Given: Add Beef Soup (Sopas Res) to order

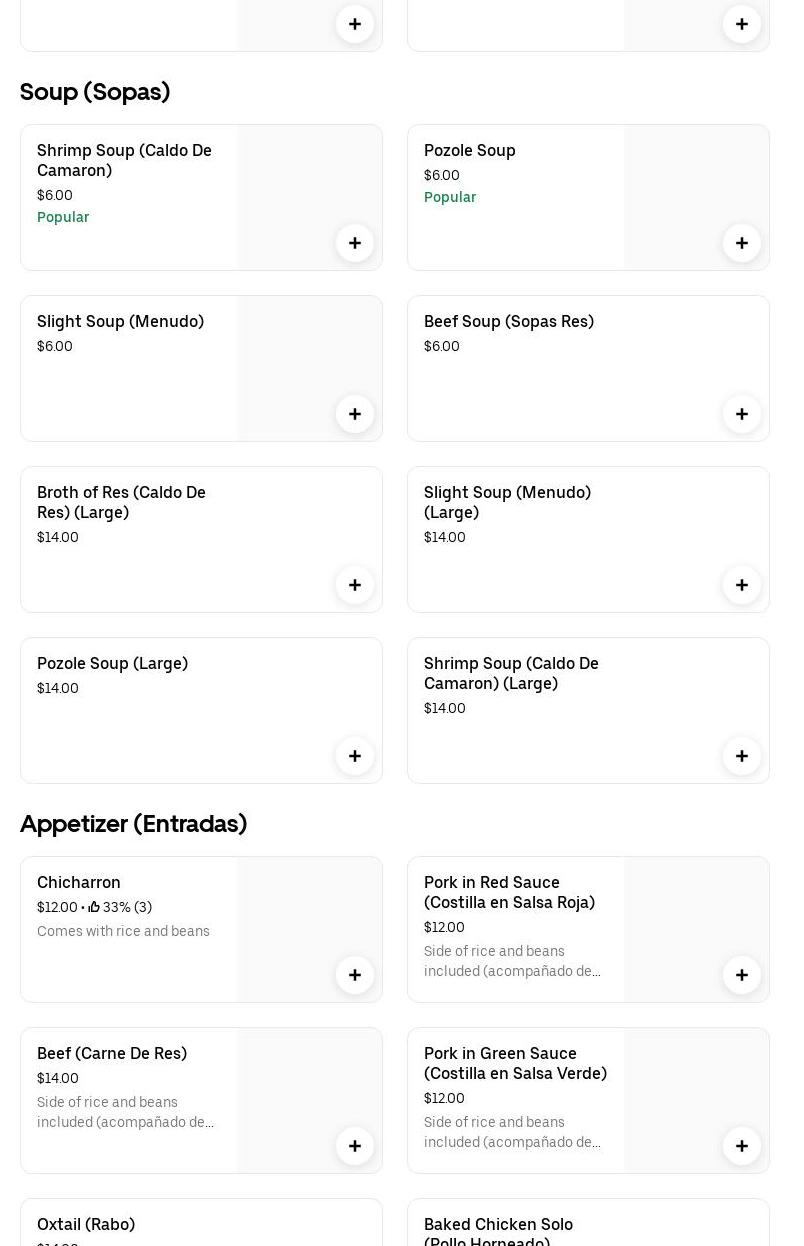Looking at the screenshot, I should click(x=742, y=414).
